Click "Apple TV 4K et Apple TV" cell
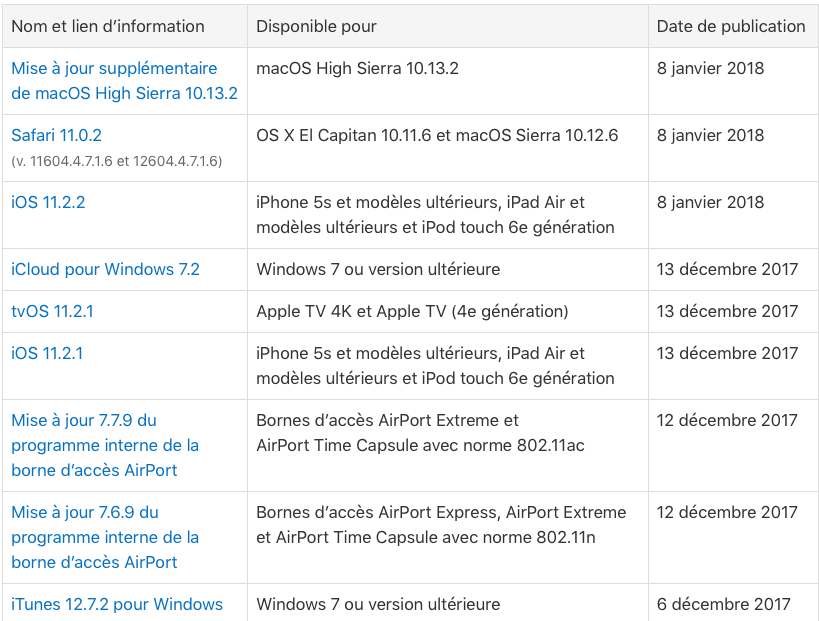Screen dimensions: 819x621 click(x=412, y=311)
